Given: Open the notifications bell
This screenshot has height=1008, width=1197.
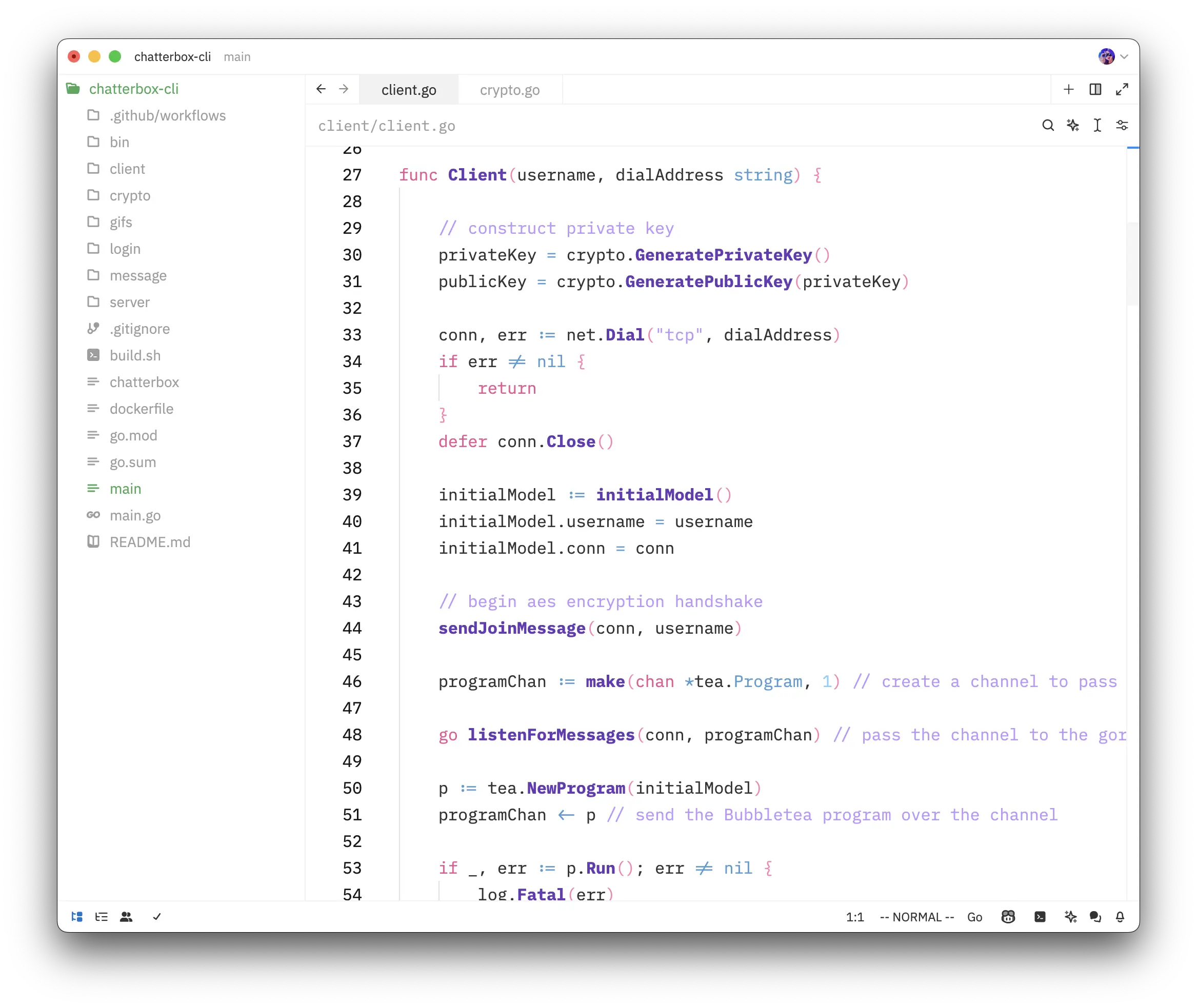Looking at the screenshot, I should click(x=1120, y=917).
